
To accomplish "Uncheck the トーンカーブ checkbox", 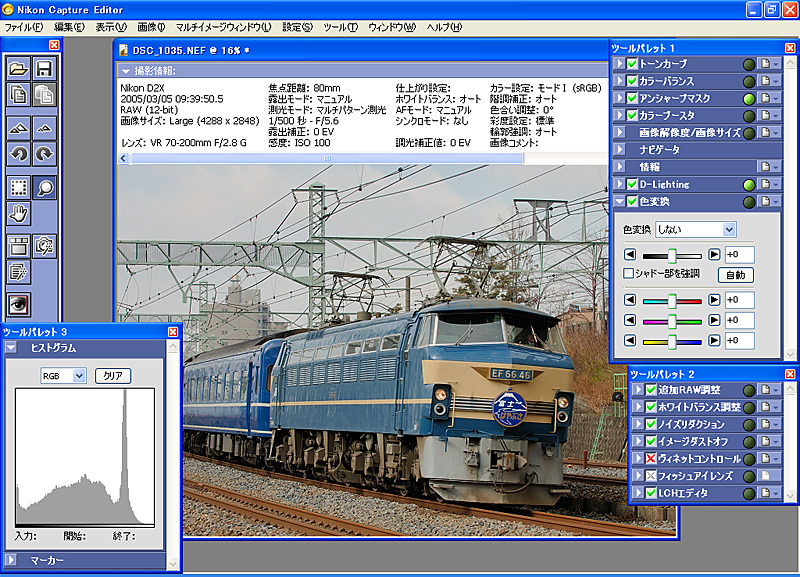I will tap(633, 64).
